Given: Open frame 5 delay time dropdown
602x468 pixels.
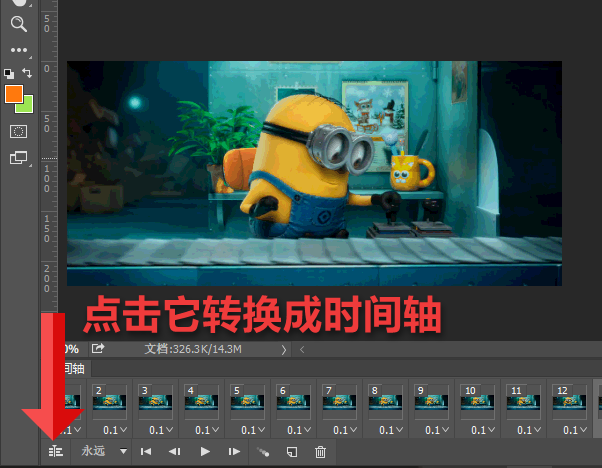Looking at the screenshot, I should (253, 430).
